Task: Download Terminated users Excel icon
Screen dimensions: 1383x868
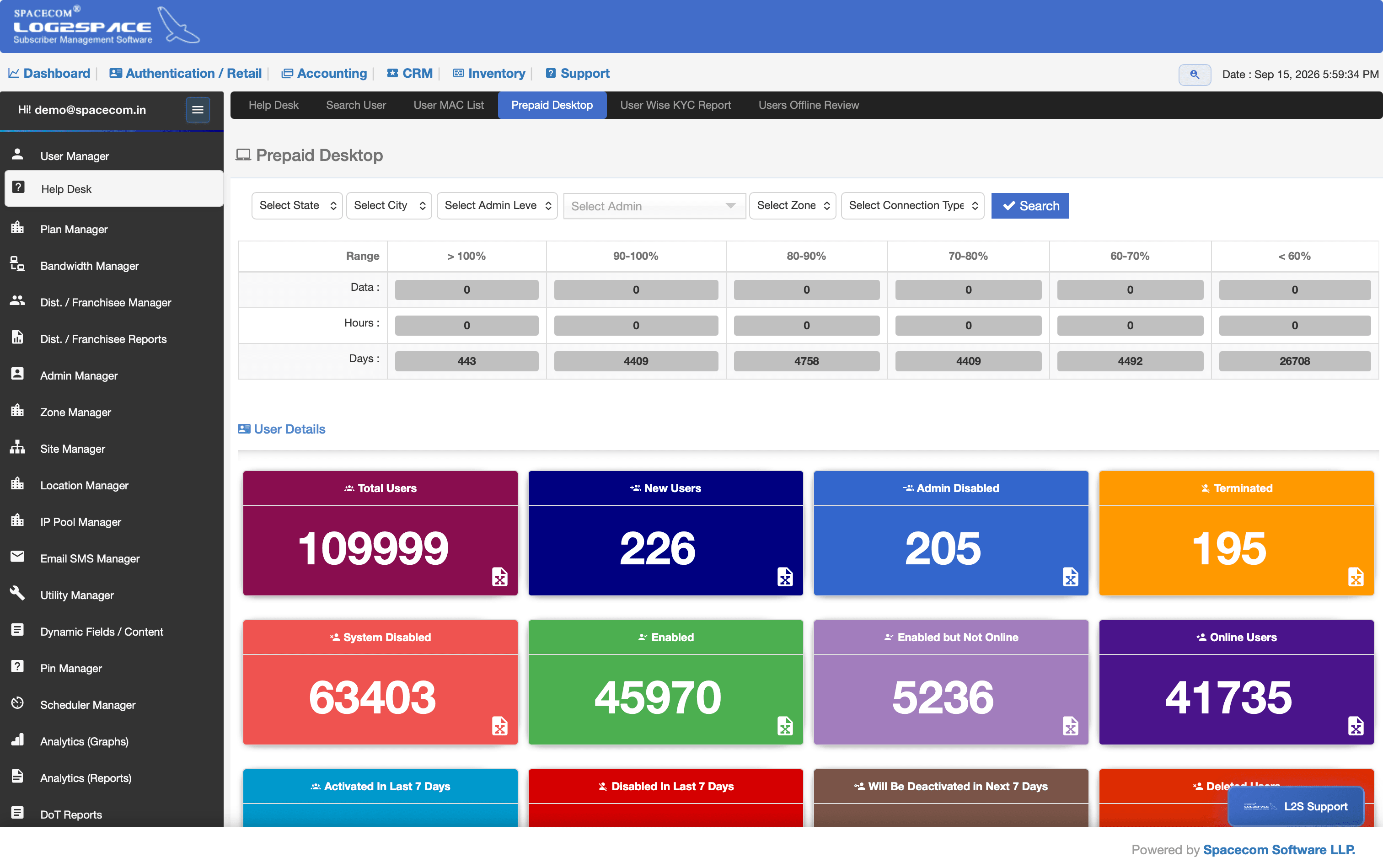Action: (1356, 576)
